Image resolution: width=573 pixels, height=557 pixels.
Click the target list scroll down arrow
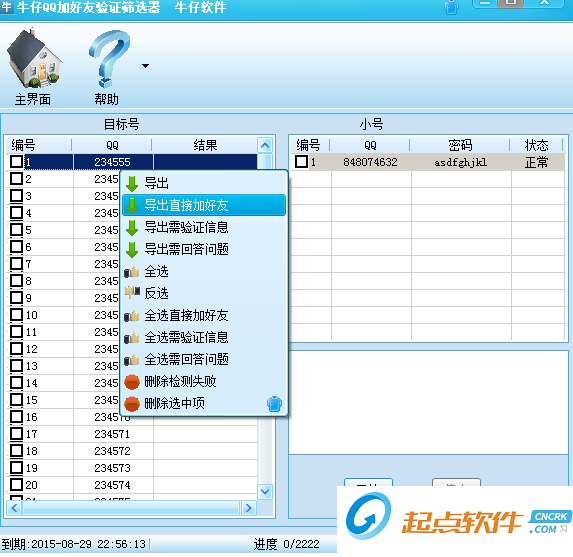(265, 492)
